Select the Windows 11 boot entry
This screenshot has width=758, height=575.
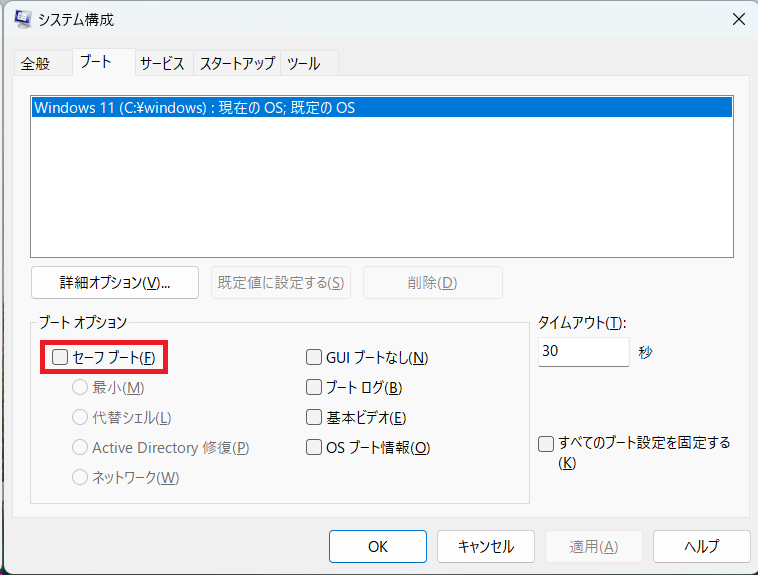[382, 107]
